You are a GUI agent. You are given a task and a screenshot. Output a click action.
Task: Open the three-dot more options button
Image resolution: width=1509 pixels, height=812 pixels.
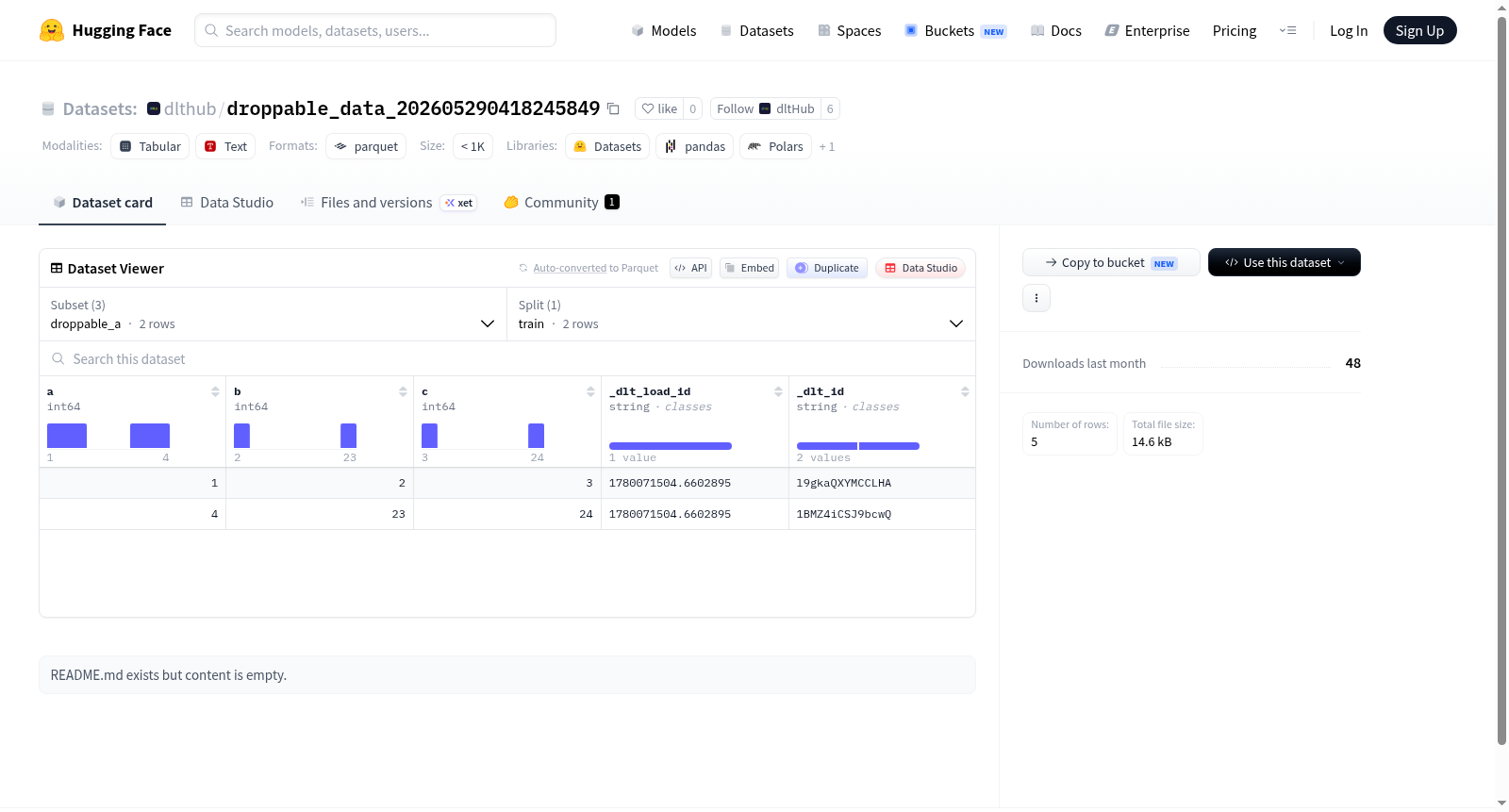(1036, 298)
